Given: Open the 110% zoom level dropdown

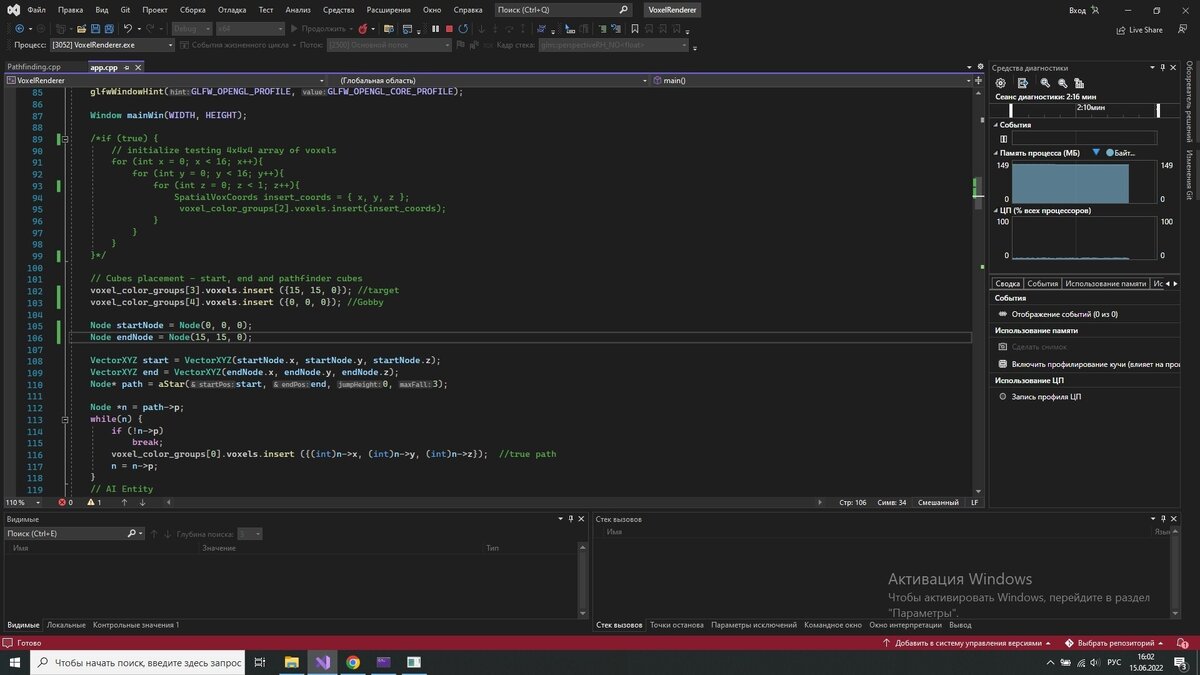Looking at the screenshot, I should [x=21, y=502].
